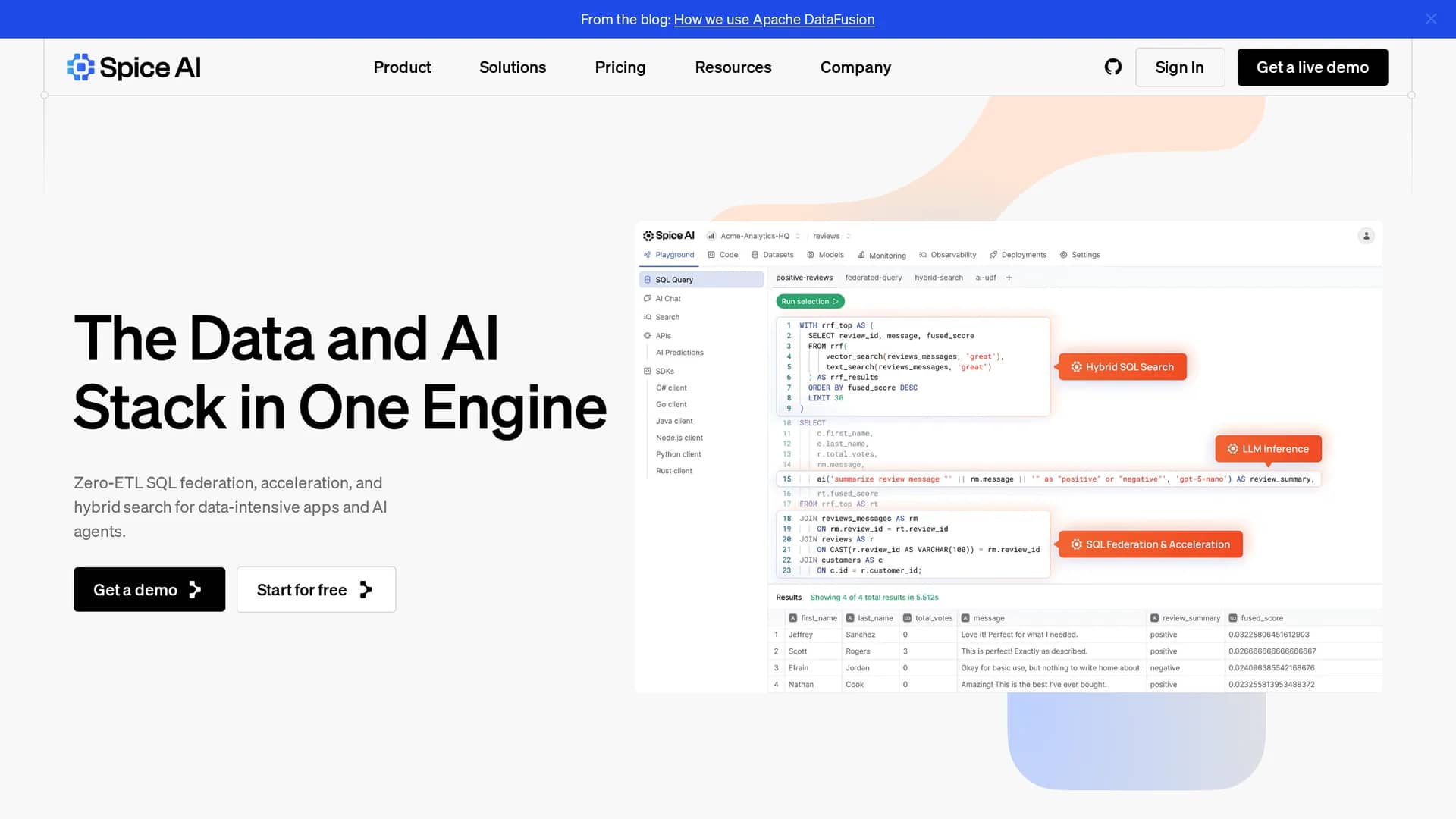Expand Acme-Analytics-HQ org selector

pyautogui.click(x=754, y=236)
